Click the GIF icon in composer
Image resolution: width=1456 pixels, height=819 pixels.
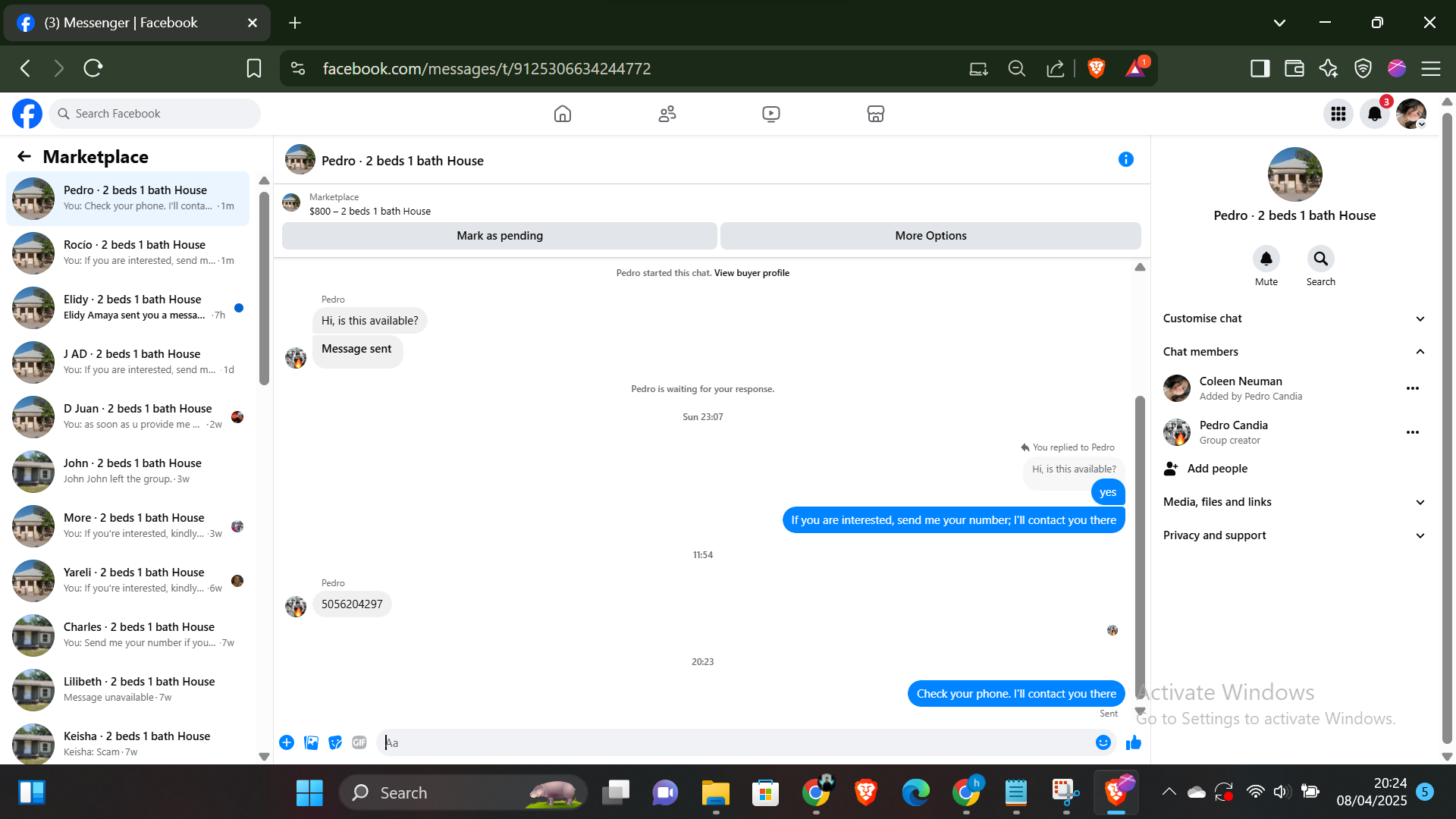click(359, 742)
